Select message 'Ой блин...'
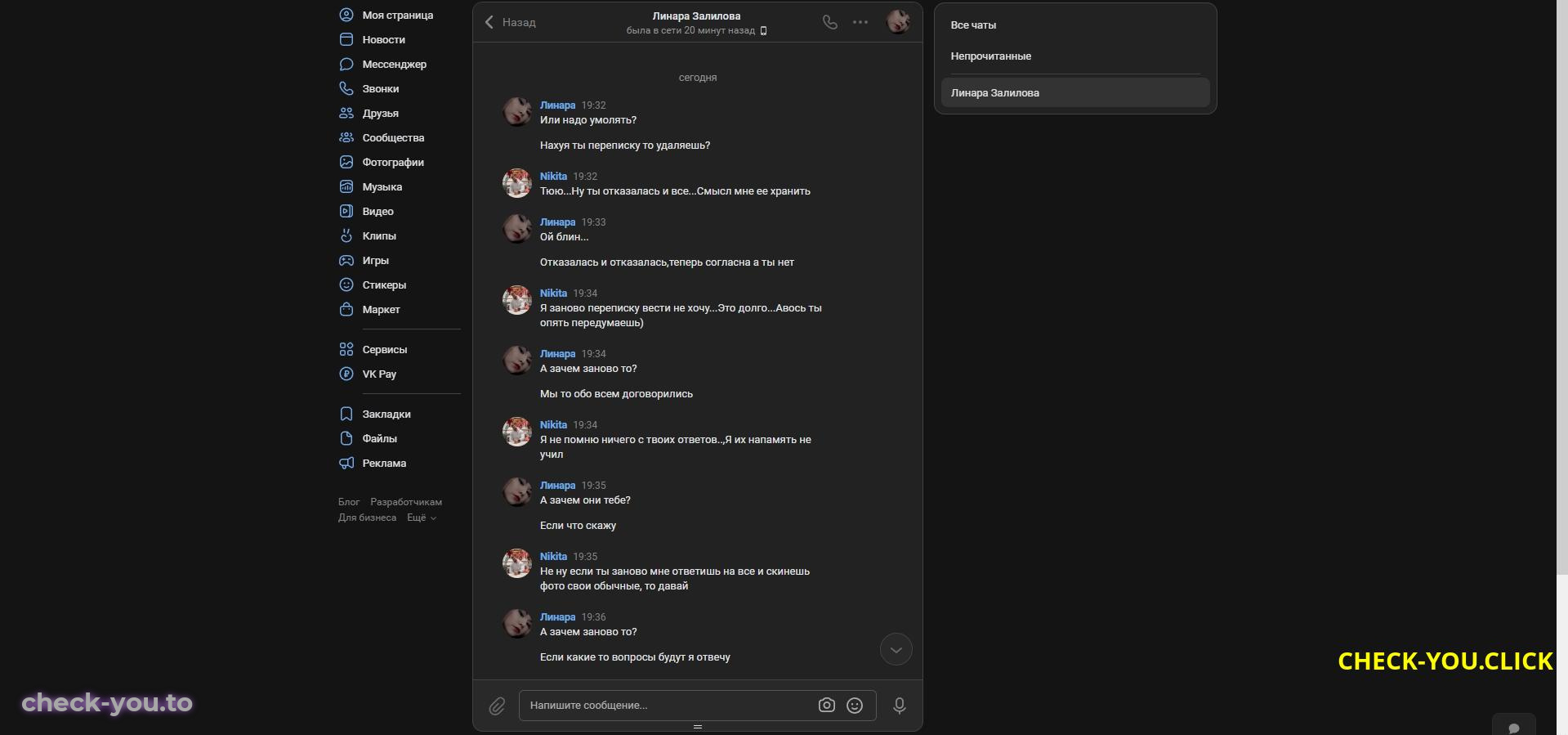 [x=564, y=237]
